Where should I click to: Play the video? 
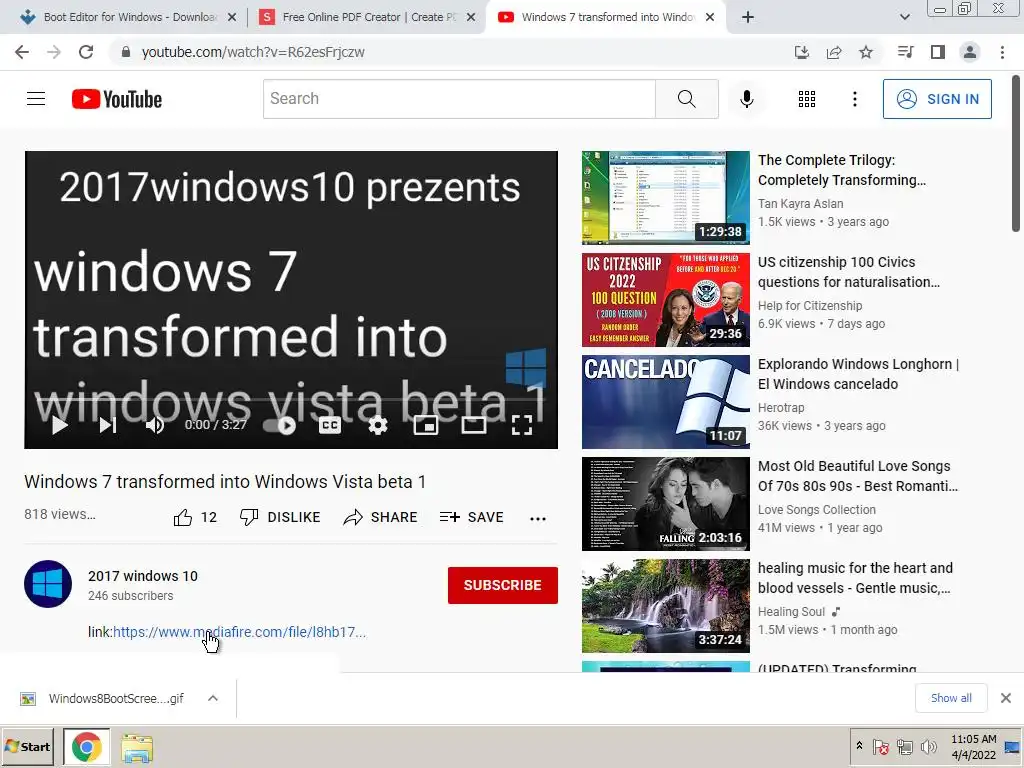tap(59, 425)
